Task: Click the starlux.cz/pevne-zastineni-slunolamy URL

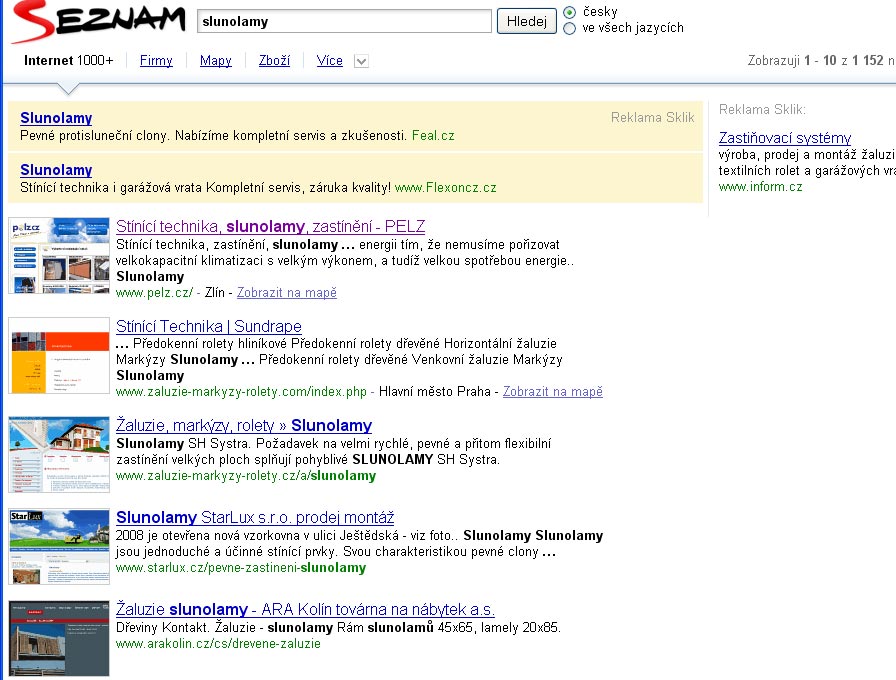Action: 241,568
